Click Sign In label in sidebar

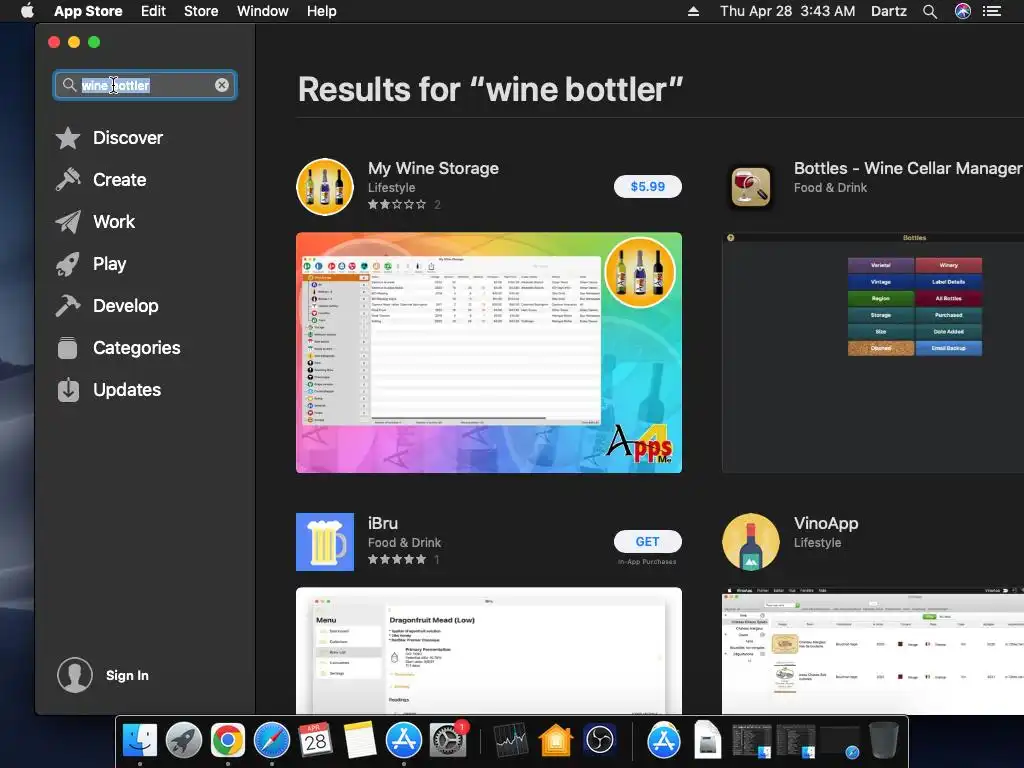[x=127, y=675]
